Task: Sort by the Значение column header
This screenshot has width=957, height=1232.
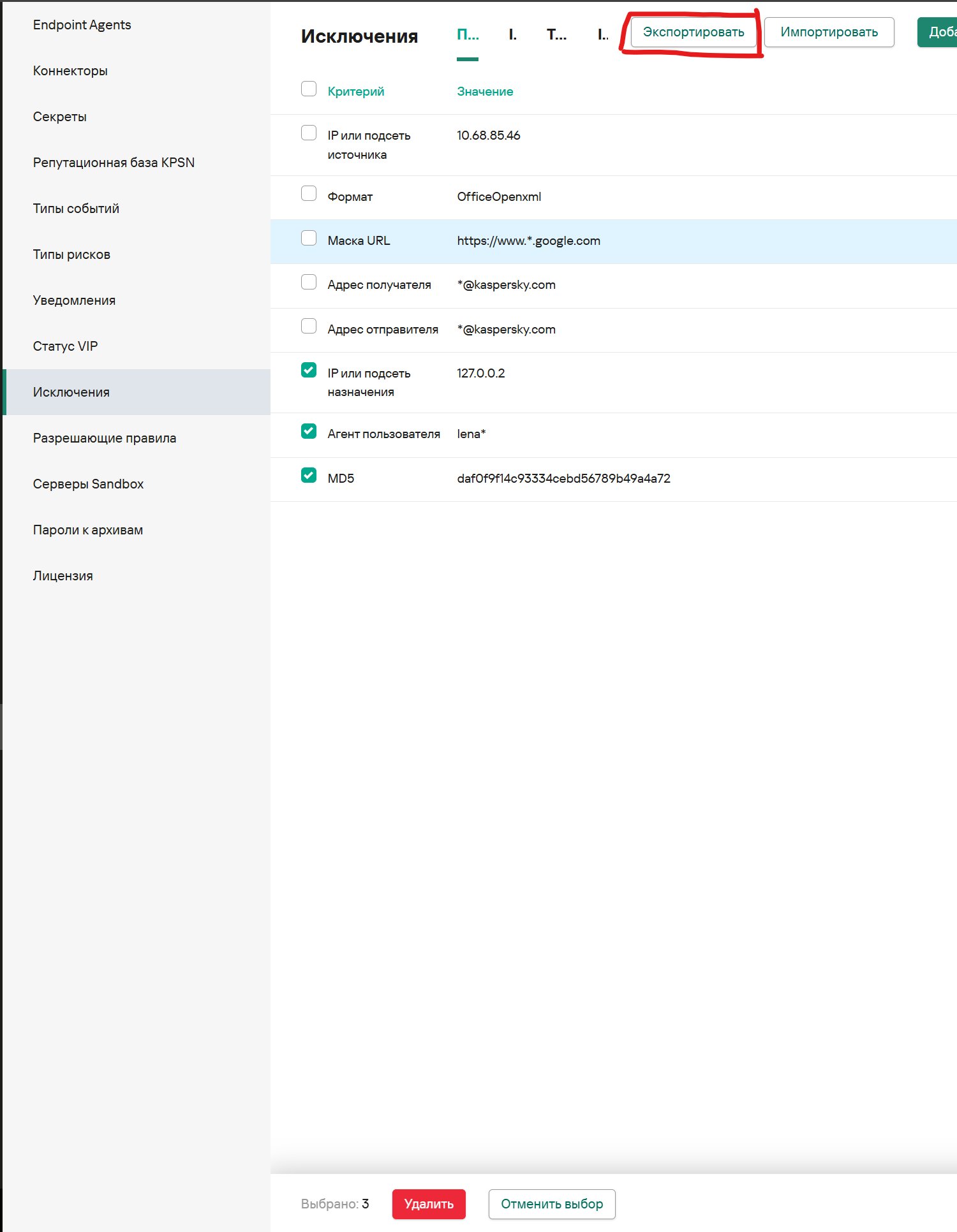Action: coord(485,92)
